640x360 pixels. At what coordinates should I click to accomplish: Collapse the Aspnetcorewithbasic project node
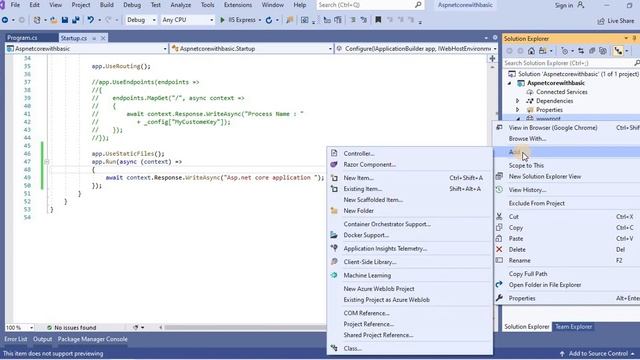510,83
